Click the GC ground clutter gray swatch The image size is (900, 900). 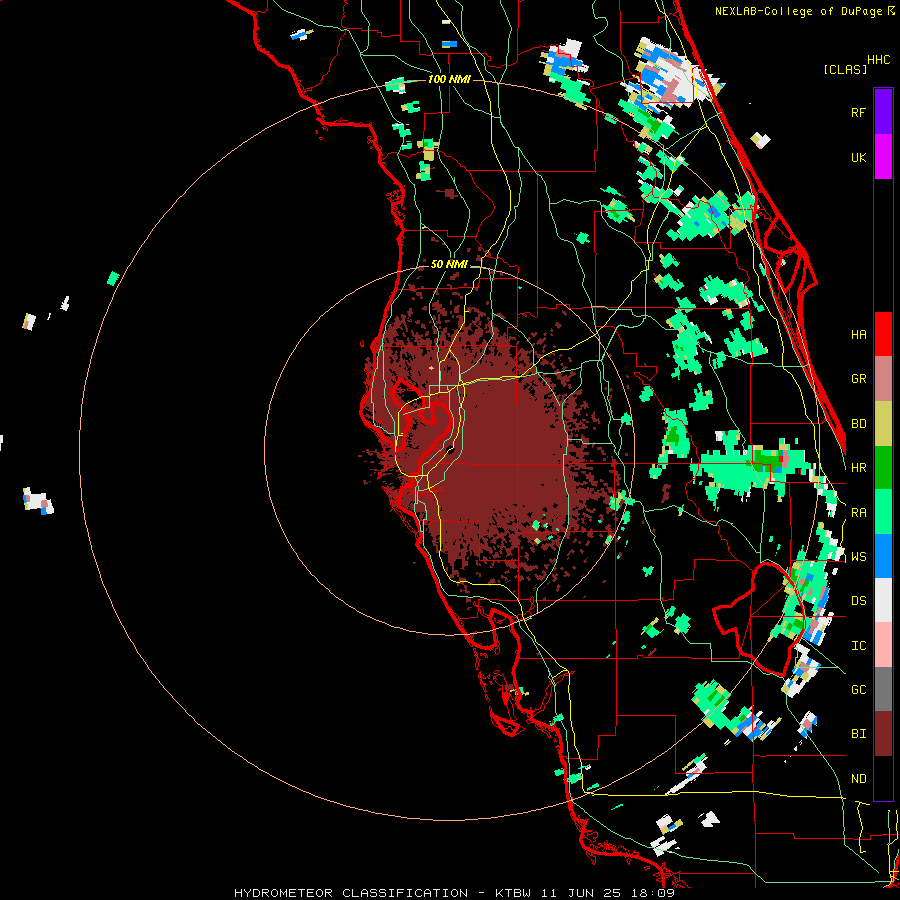883,689
